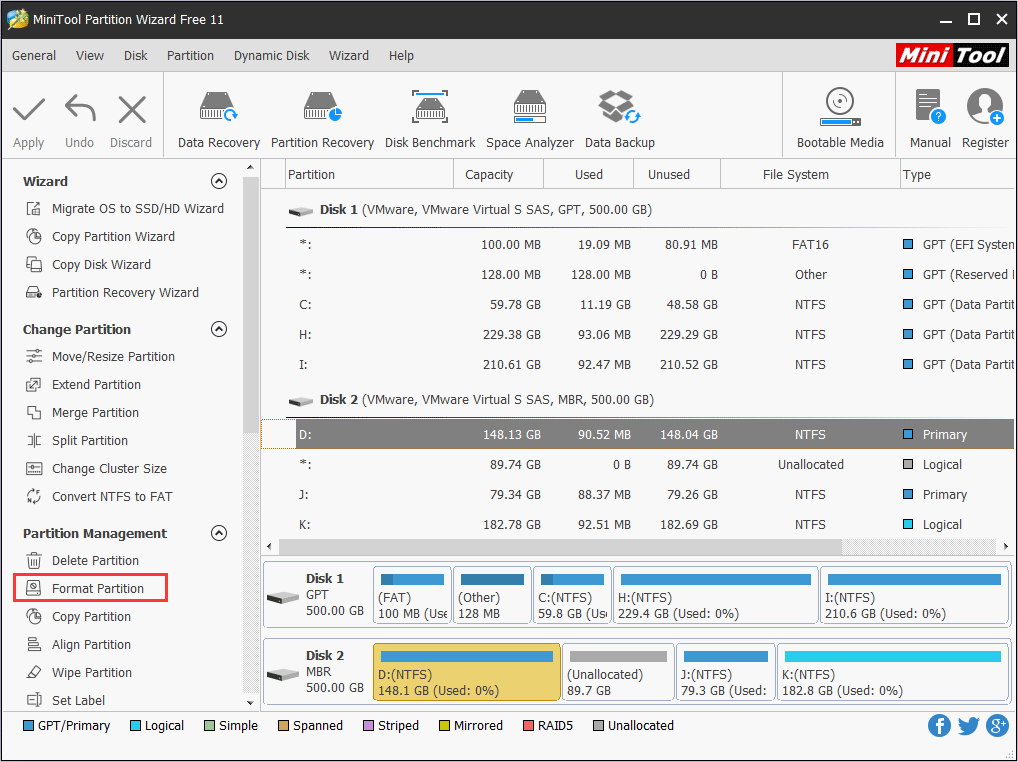
Task: Open the Data Recovery tool
Action: click(218, 119)
